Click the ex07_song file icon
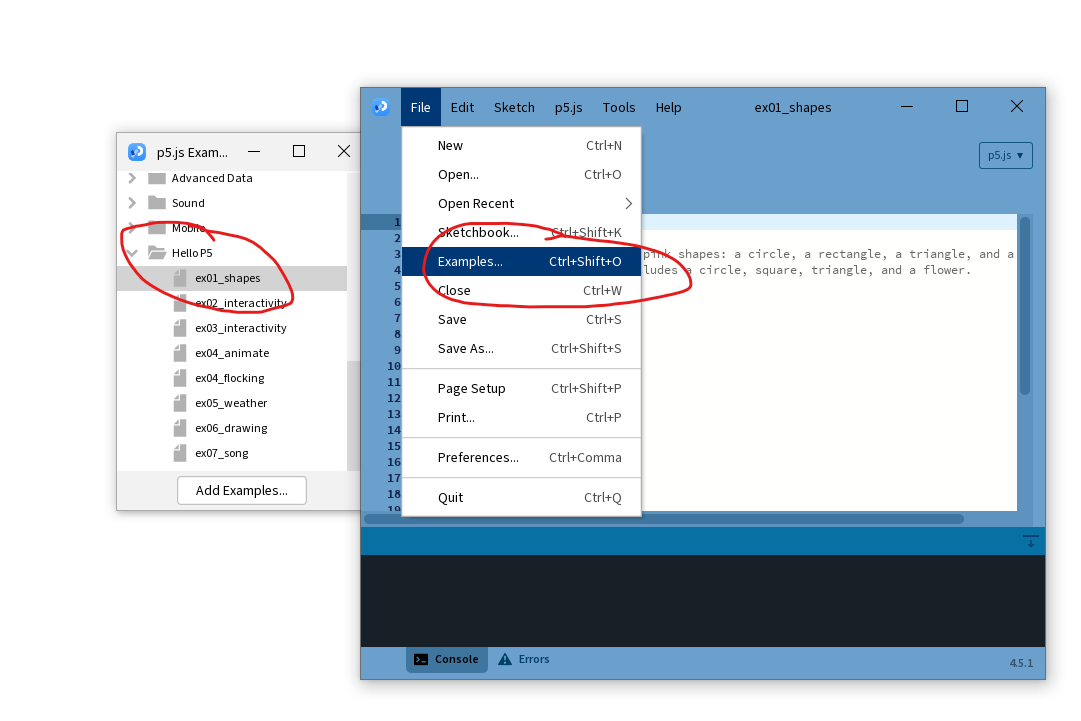 180,453
